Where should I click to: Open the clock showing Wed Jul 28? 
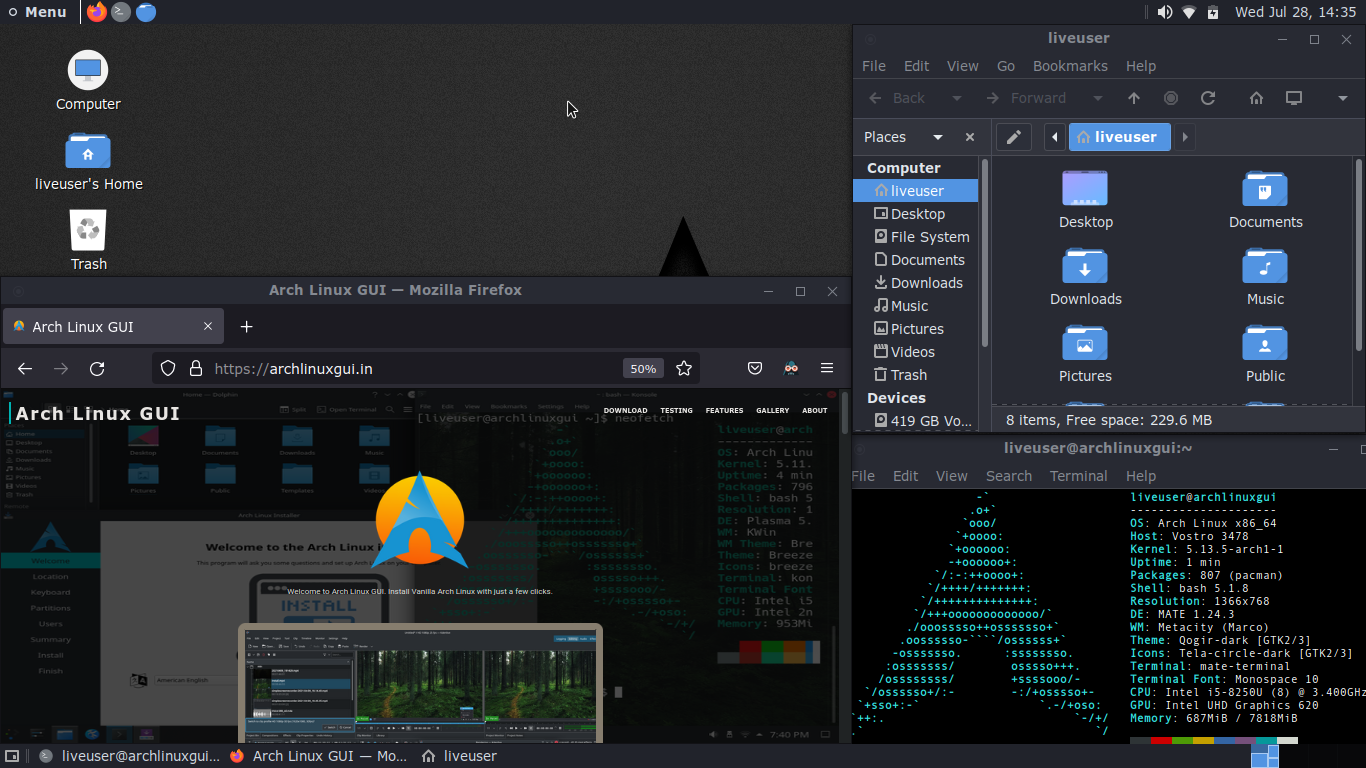[1295, 12]
